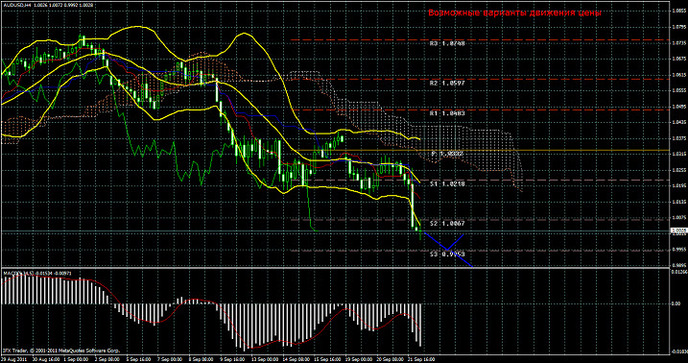Click the R3 1.0748 resistance label
The height and width of the screenshot is (363, 688).
447,43
